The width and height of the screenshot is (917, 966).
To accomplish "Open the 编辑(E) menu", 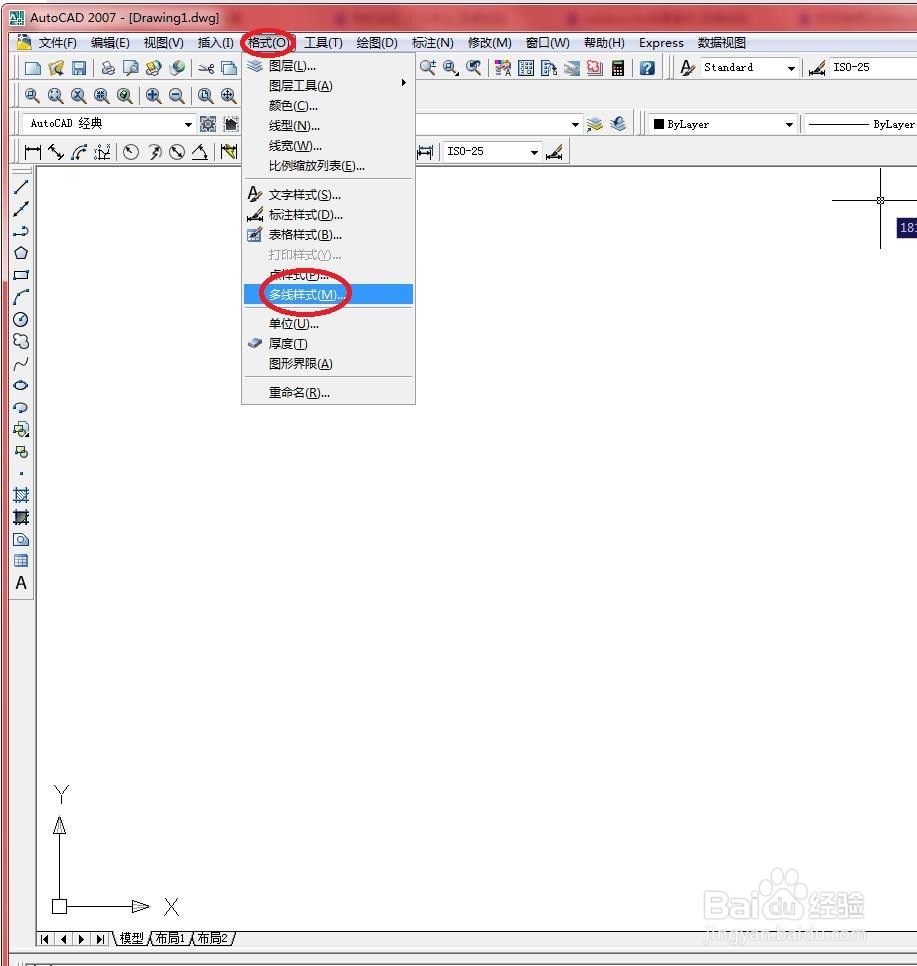I will (x=110, y=43).
